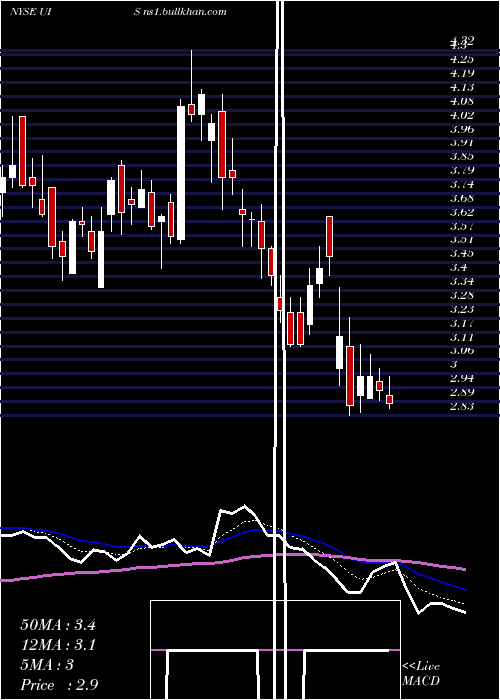This screenshot has height=700, width=500.
Task: Click the 50MA : 3.4 readout
Action: point(58,625)
